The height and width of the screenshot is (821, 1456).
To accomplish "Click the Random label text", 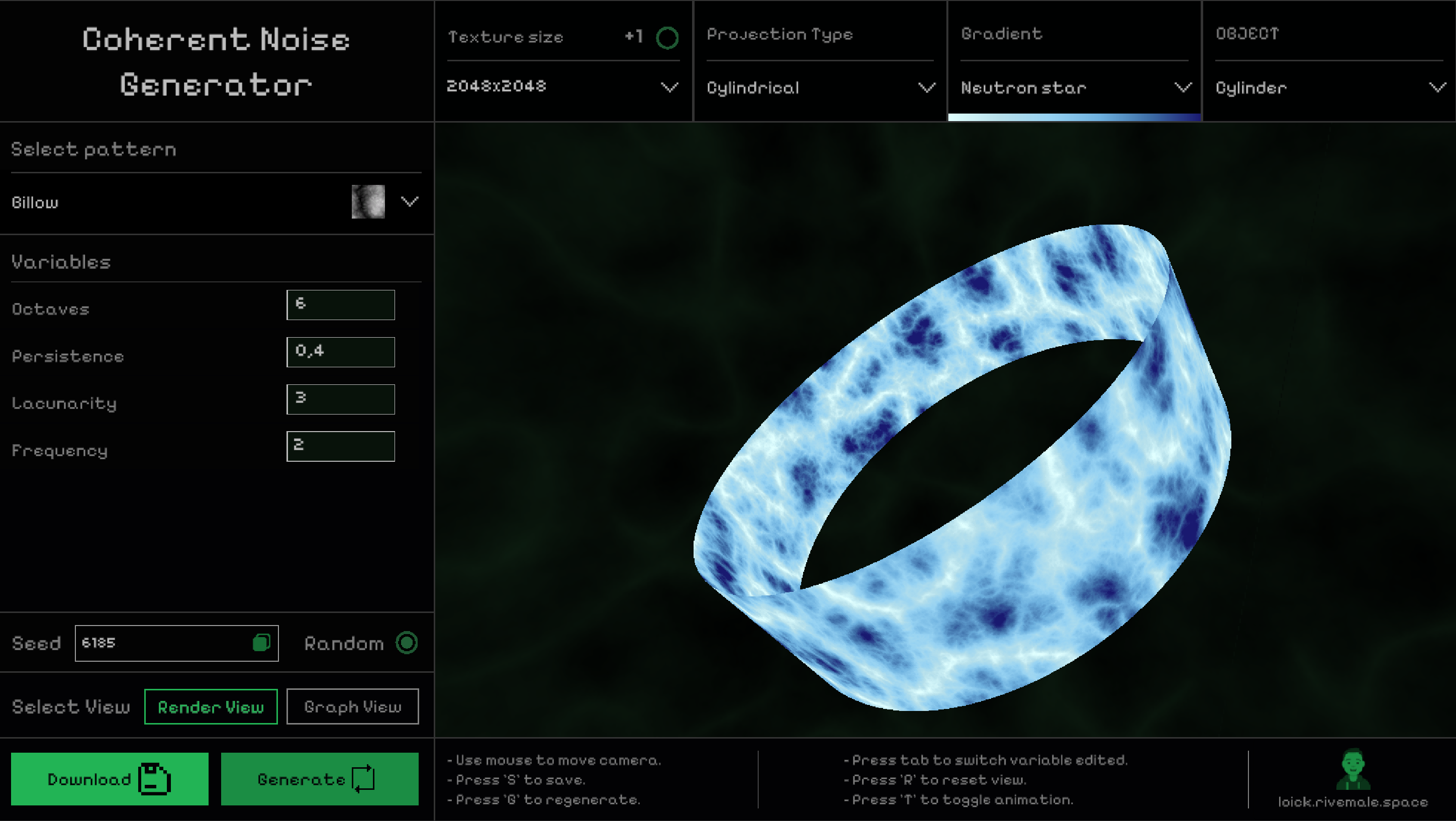I will (344, 644).
